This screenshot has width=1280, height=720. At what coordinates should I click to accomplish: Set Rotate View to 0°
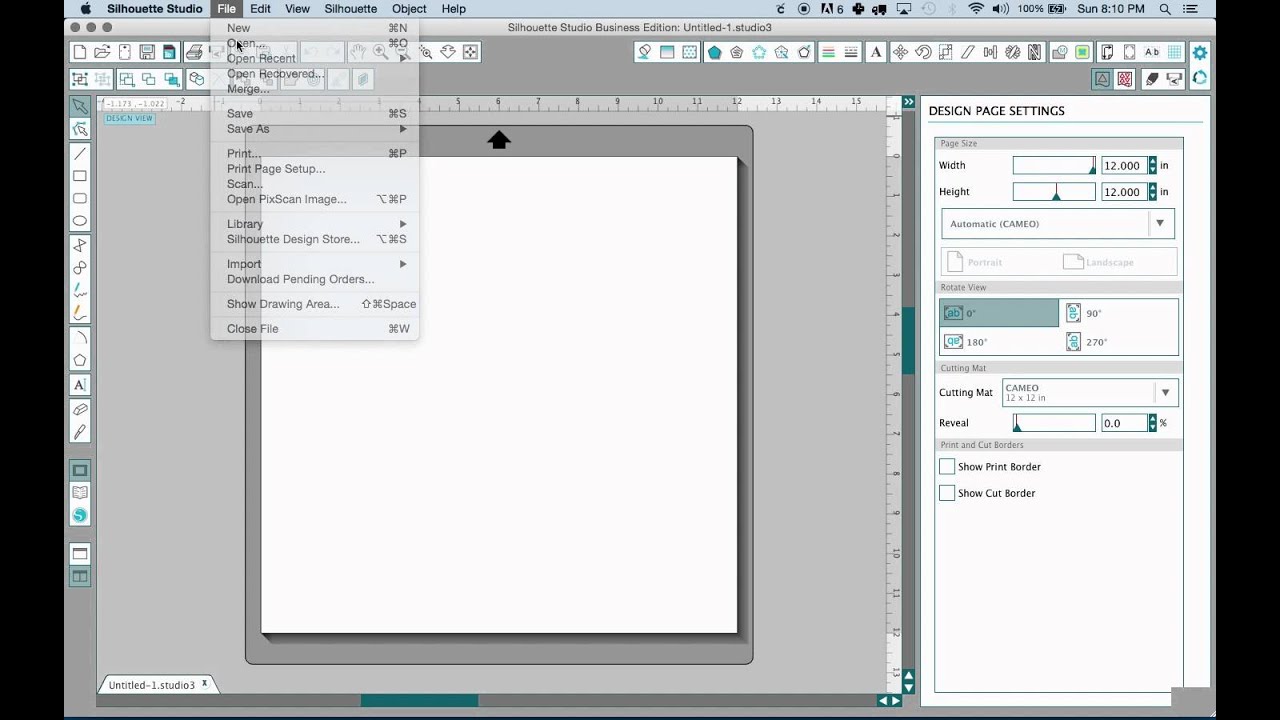[999, 313]
